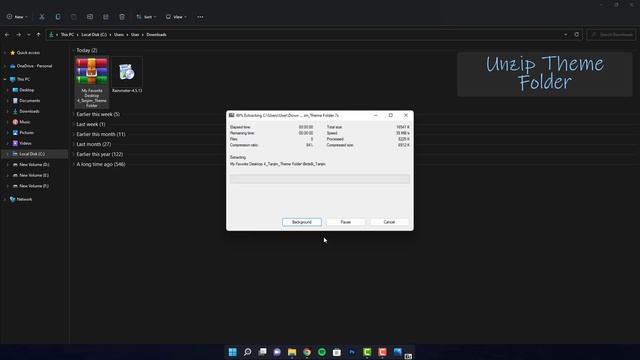This screenshot has width=640, height=360.
Task: Select Local Disk (C:) in sidebar
Action: point(32,154)
